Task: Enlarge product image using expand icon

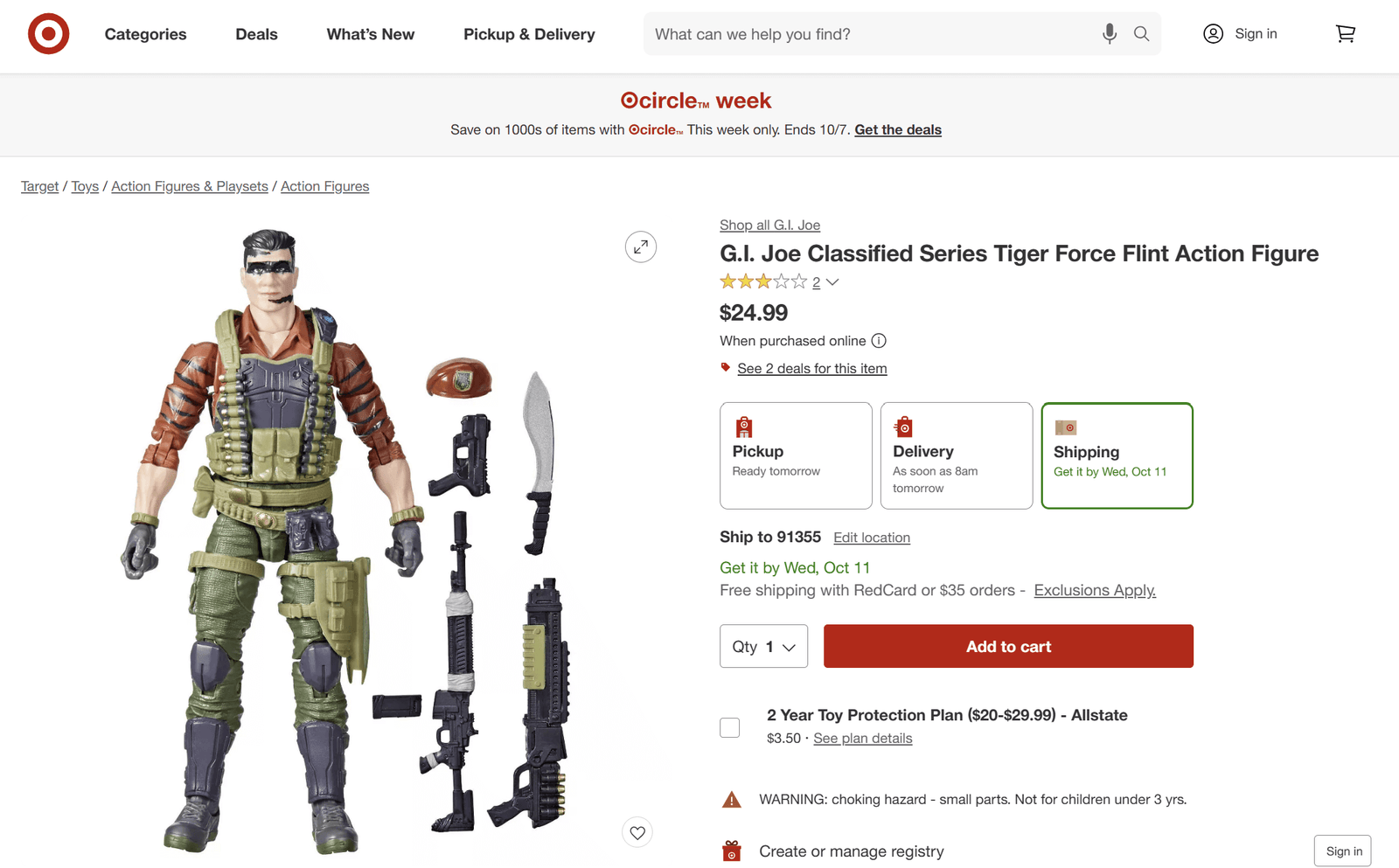Action: (641, 247)
